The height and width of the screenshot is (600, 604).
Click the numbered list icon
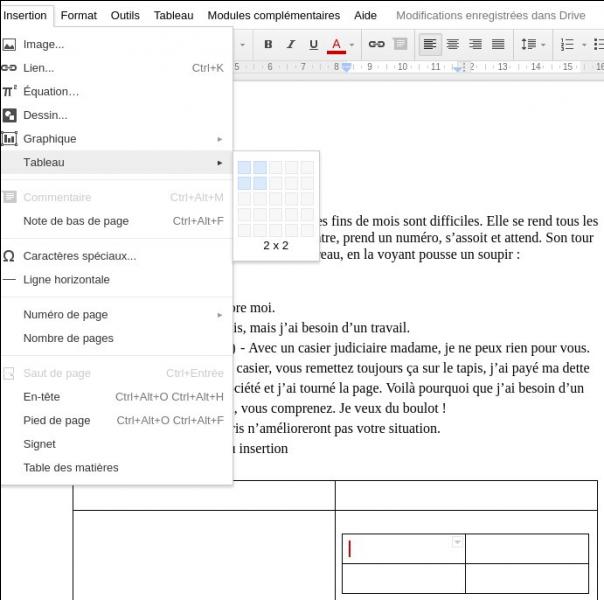567,44
